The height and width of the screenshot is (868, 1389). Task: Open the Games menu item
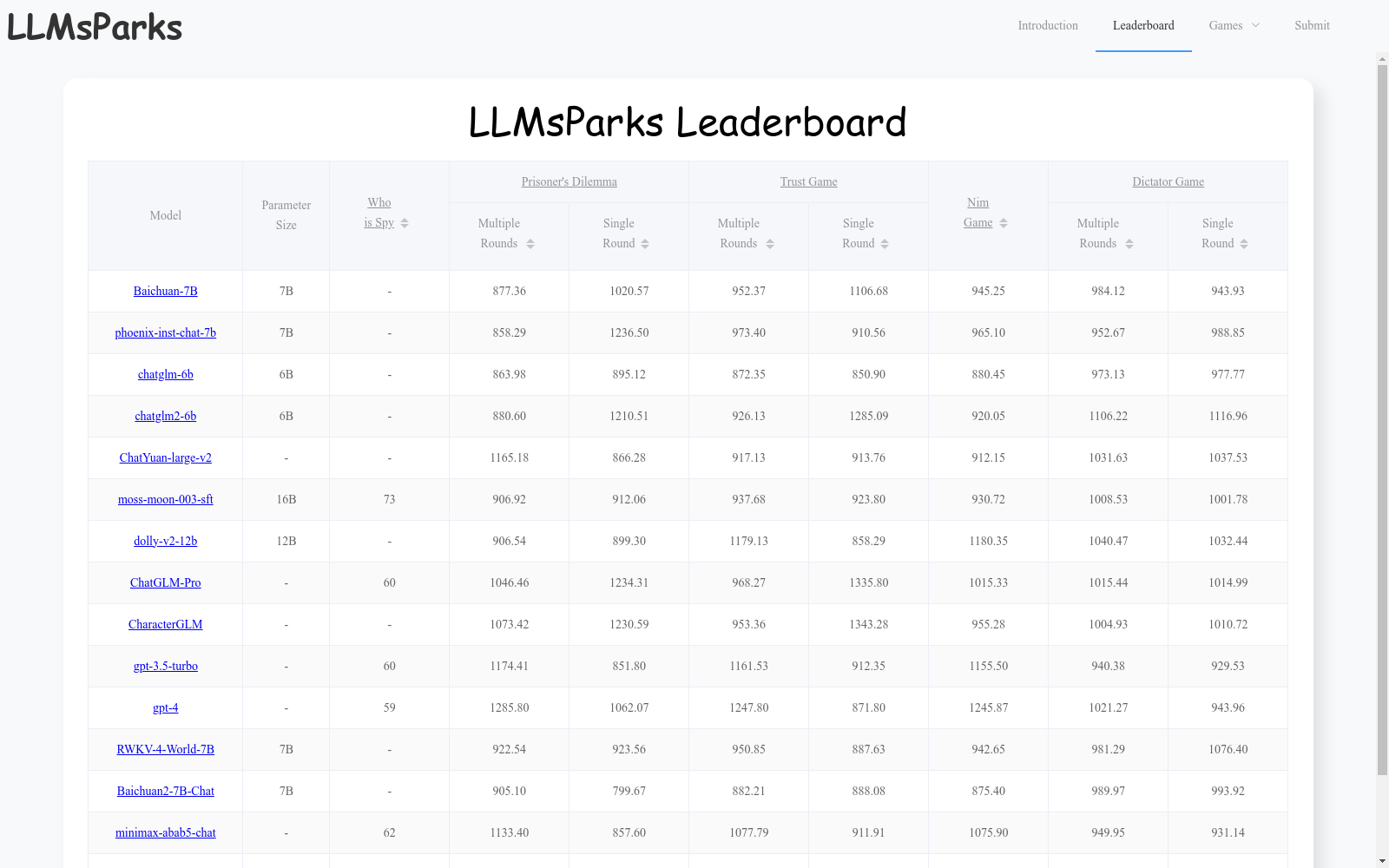point(1226,25)
